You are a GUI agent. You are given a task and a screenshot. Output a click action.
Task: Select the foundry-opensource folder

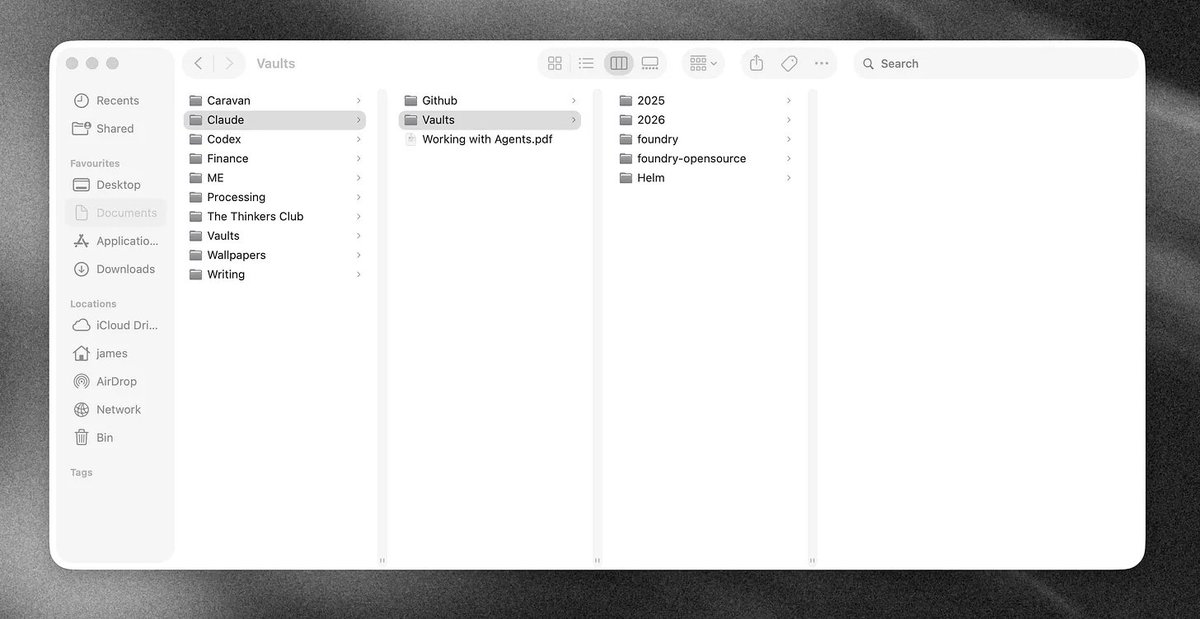(x=705, y=159)
